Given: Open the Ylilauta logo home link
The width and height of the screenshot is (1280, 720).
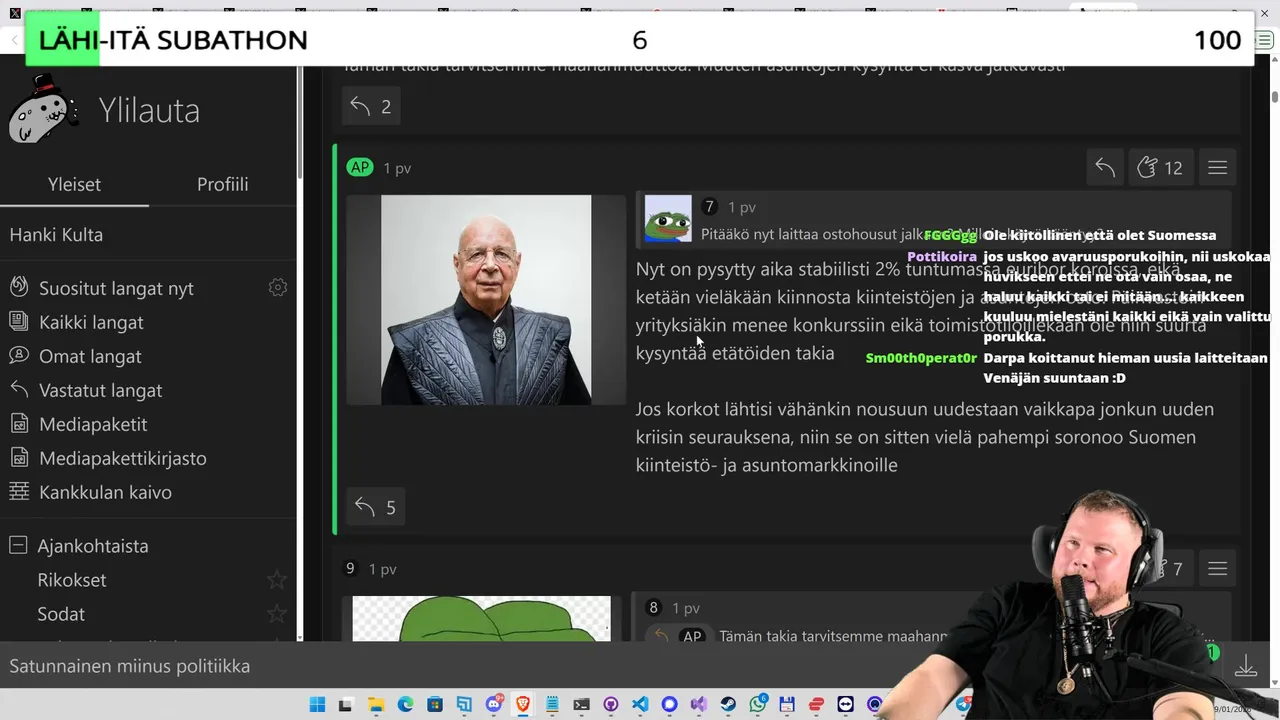Looking at the screenshot, I should coord(105,111).
